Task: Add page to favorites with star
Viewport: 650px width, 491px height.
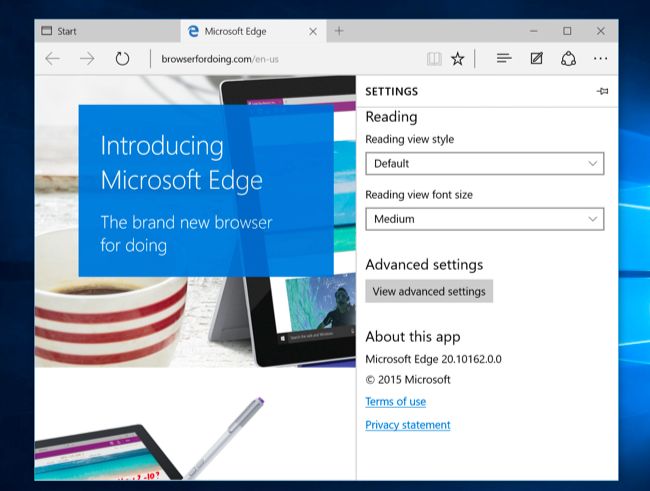Action: pyautogui.click(x=458, y=58)
